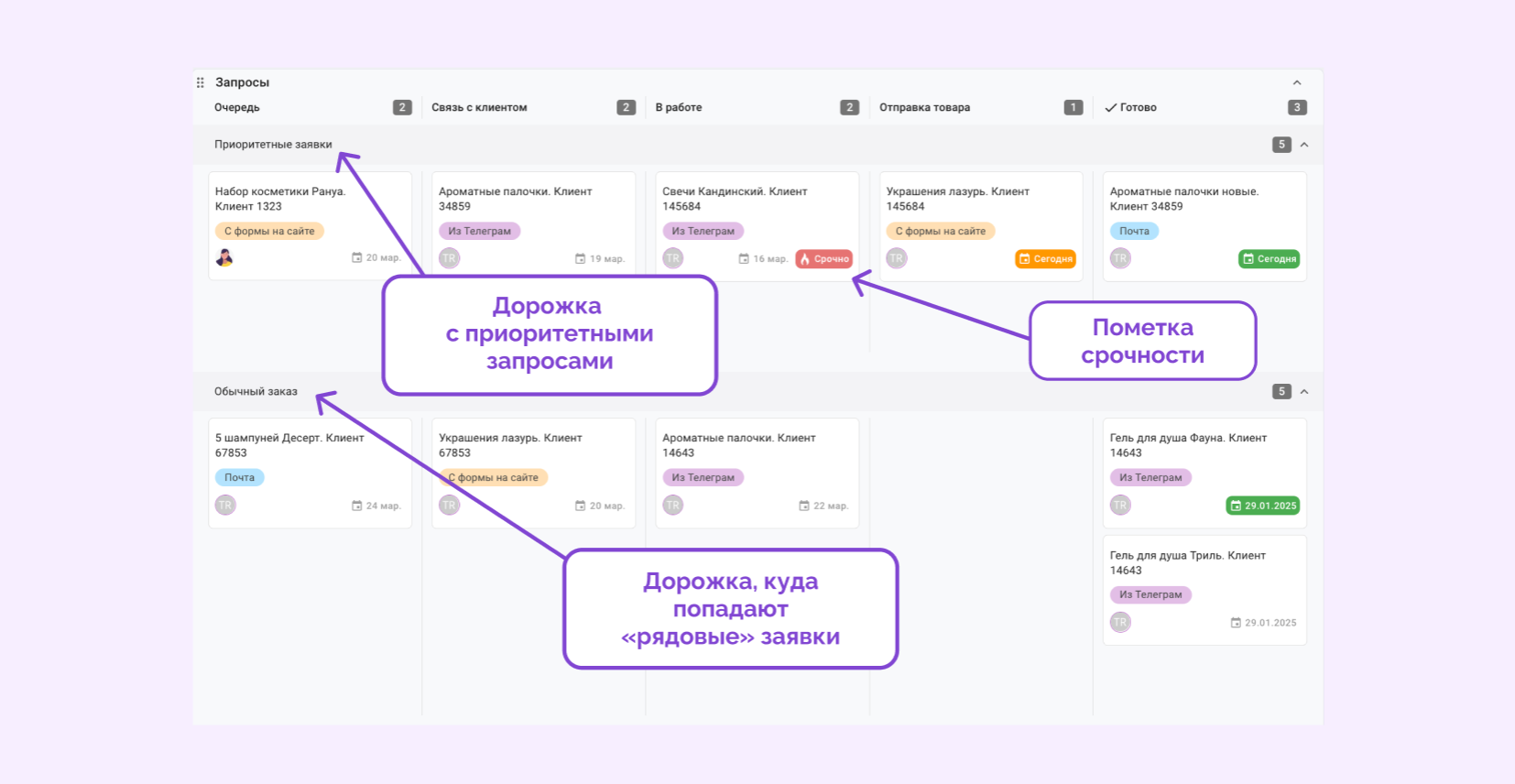1515x784 pixels.
Task: Click TR avatar on Гель для душа Фауна card
Action: coord(1120,506)
